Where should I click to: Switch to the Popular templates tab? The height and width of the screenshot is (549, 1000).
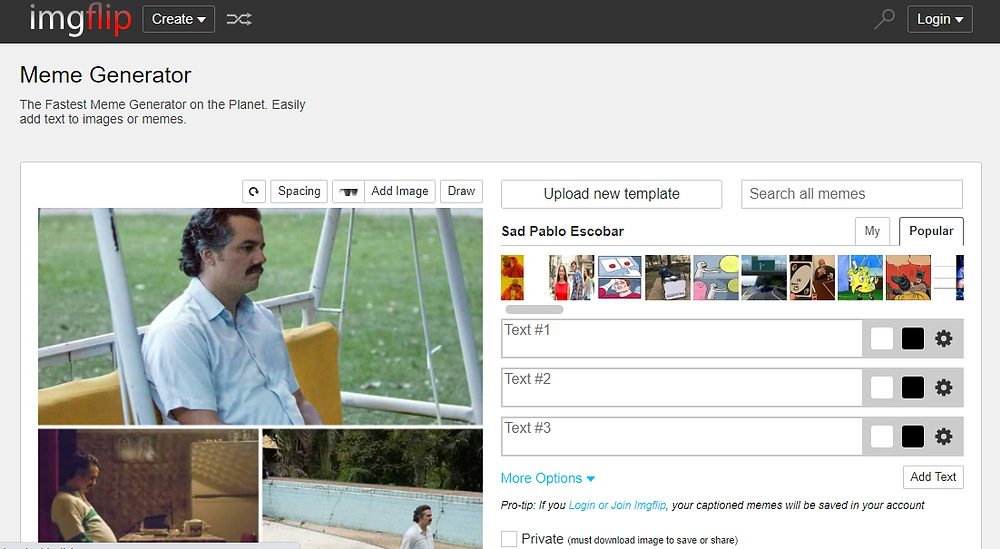(931, 231)
